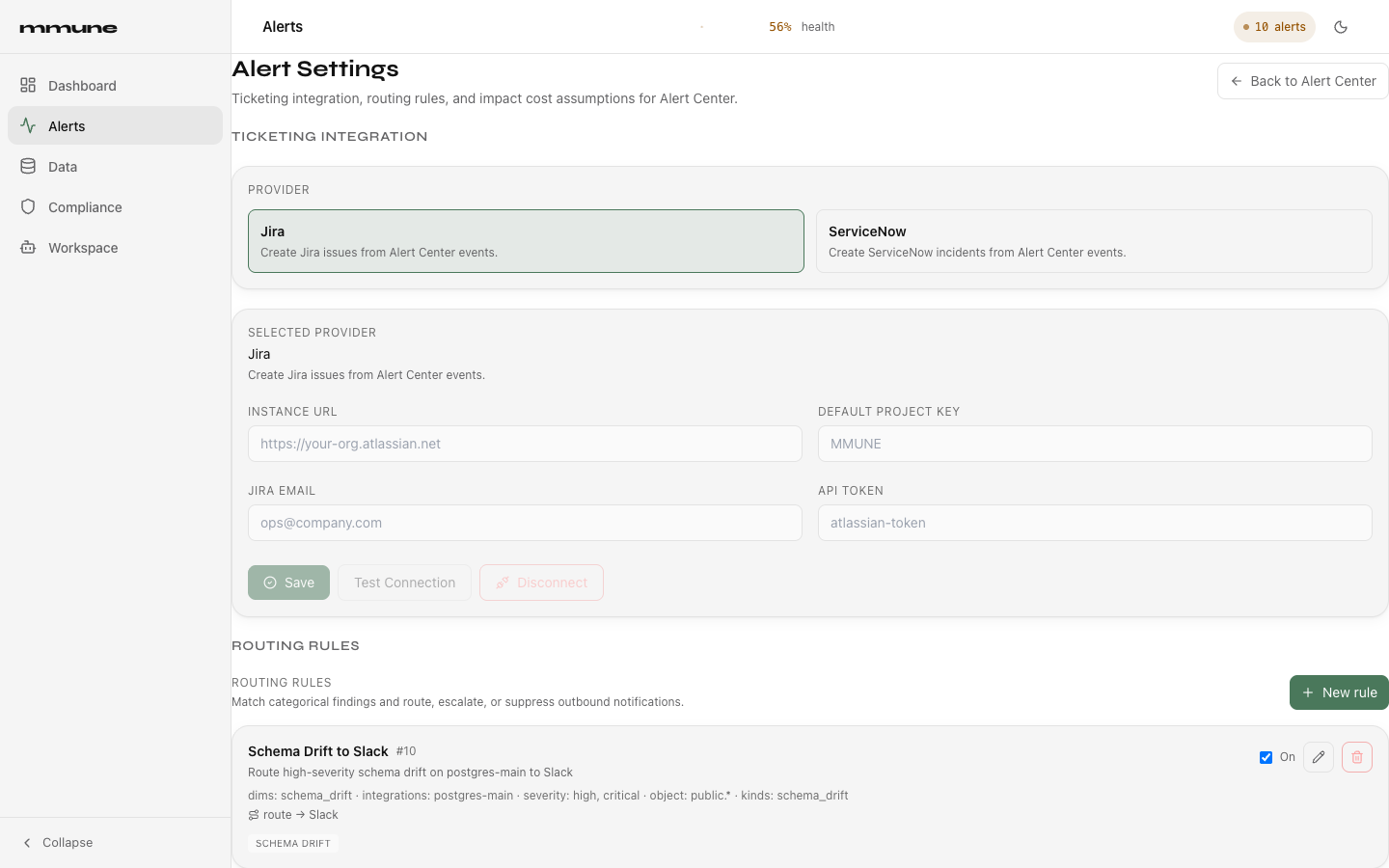
Task: Create a new routing rule
Action: (x=1339, y=692)
